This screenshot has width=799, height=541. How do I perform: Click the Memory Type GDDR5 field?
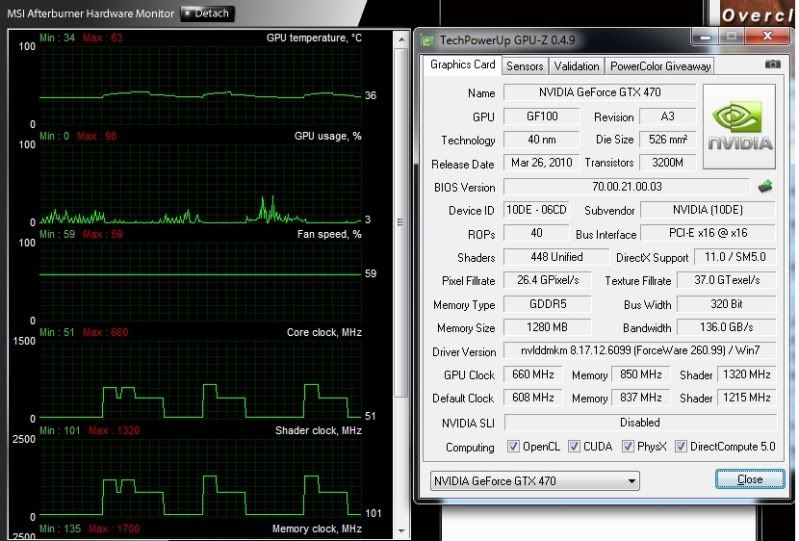[x=547, y=304]
